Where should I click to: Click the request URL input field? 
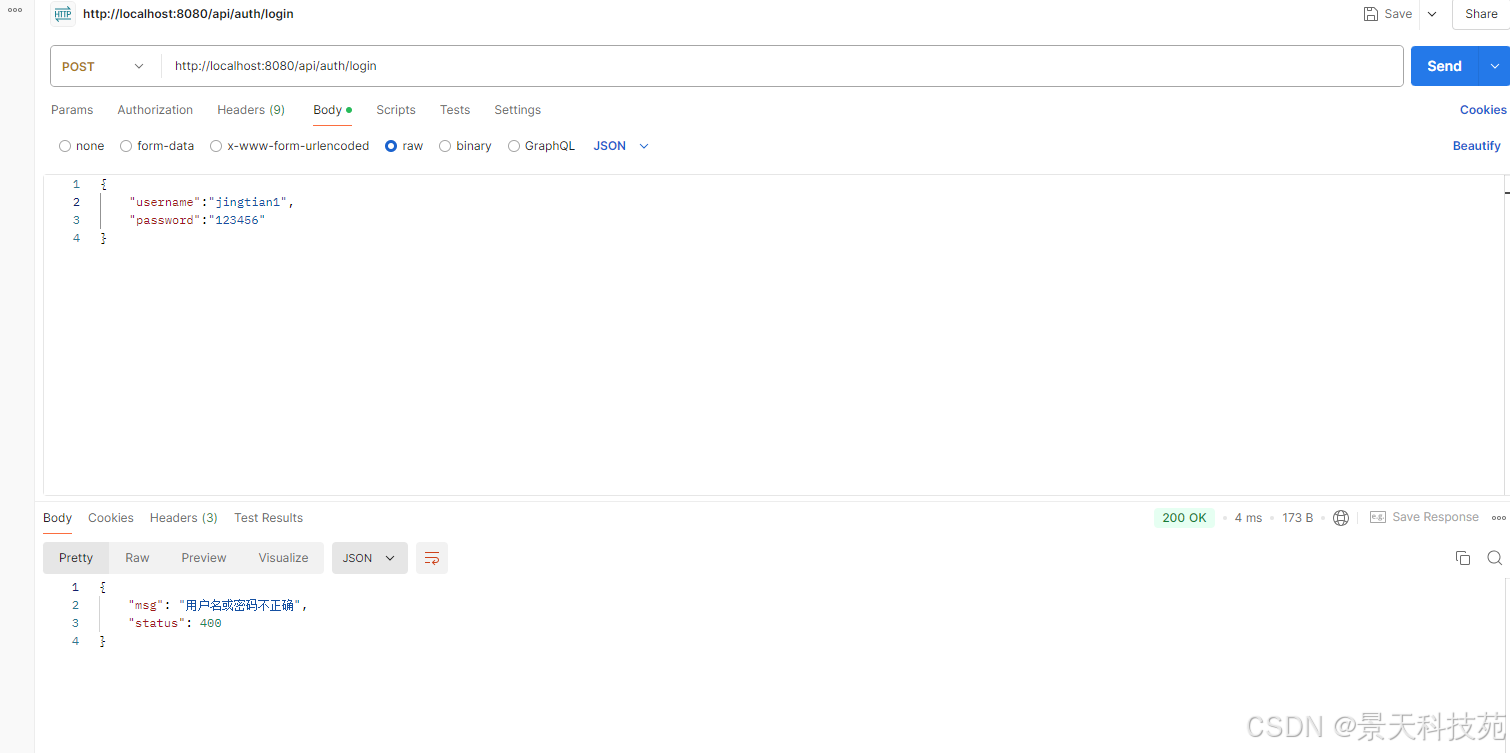click(781, 66)
